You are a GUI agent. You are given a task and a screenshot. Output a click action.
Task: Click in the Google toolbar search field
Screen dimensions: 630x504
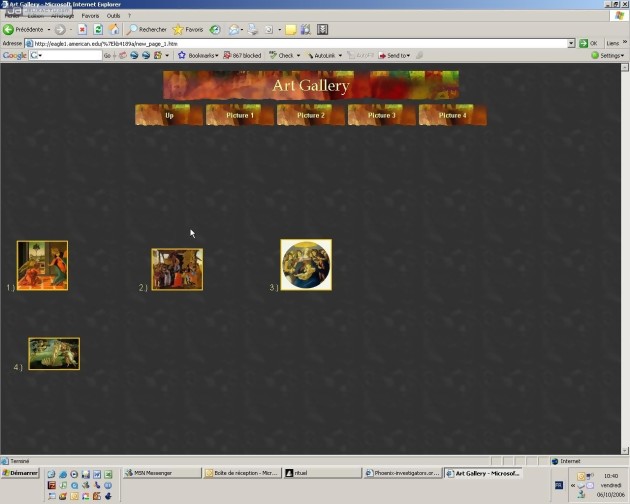coord(68,55)
